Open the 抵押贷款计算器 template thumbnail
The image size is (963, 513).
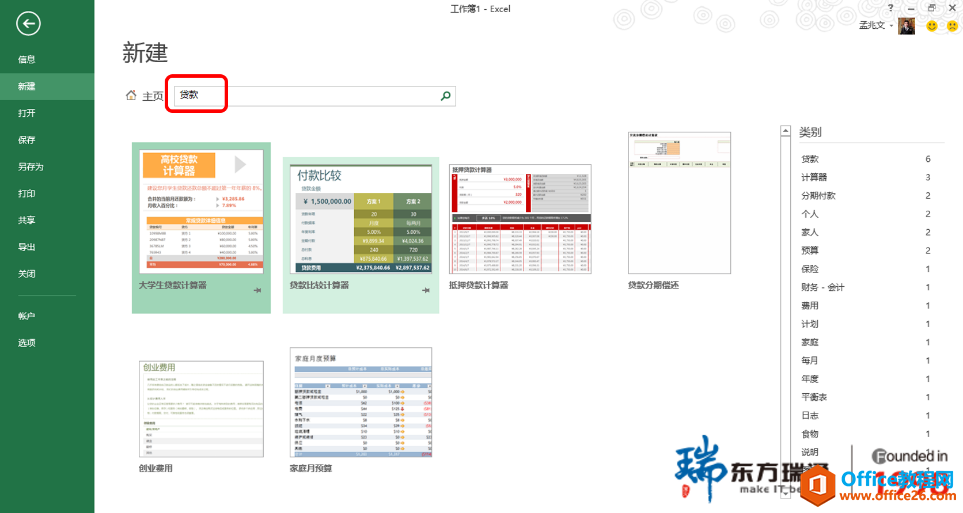[x=520, y=218]
